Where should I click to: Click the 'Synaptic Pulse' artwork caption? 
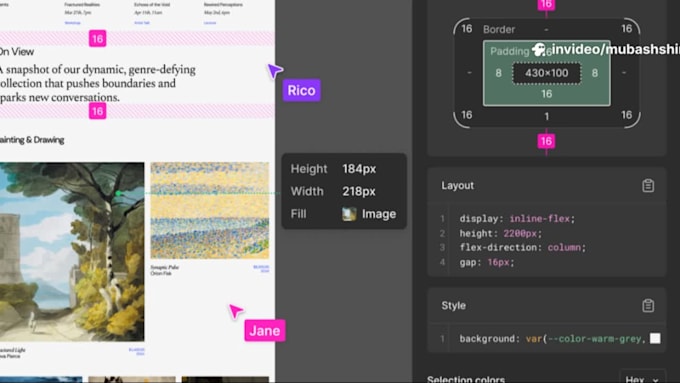click(x=164, y=267)
